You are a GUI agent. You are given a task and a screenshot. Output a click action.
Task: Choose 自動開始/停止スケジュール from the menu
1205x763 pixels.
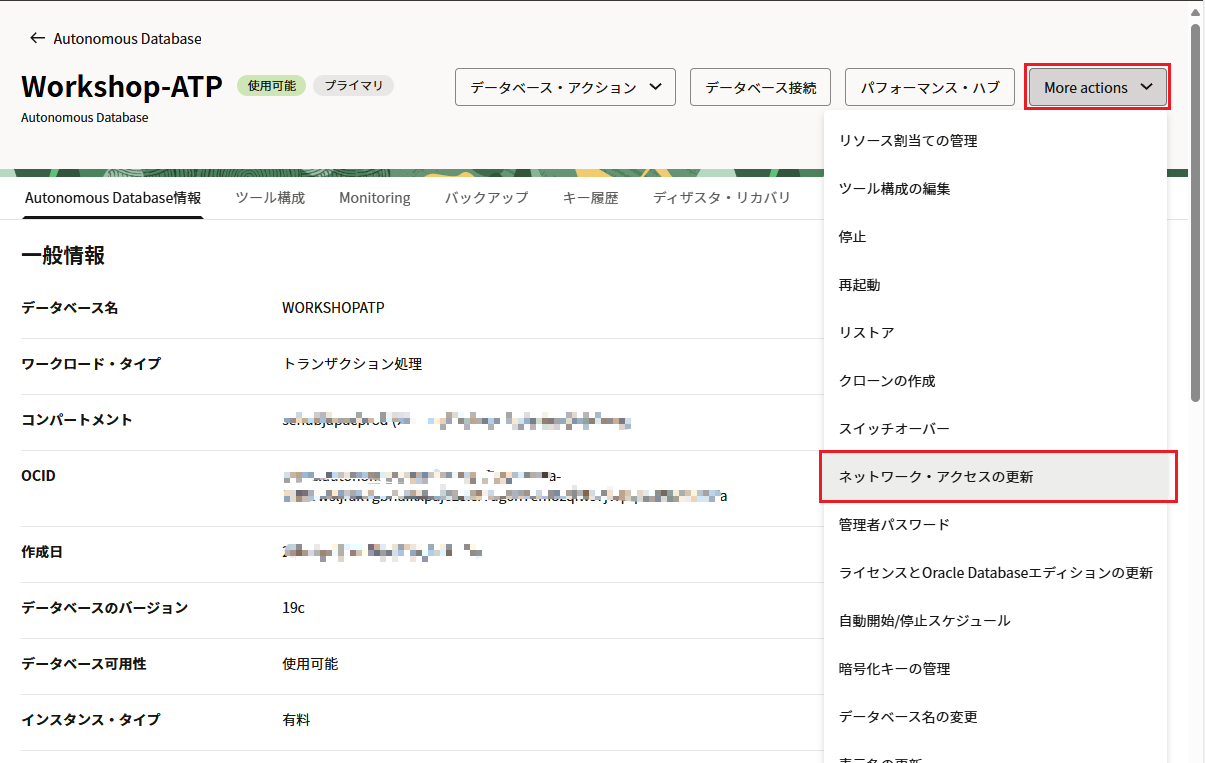(924, 621)
